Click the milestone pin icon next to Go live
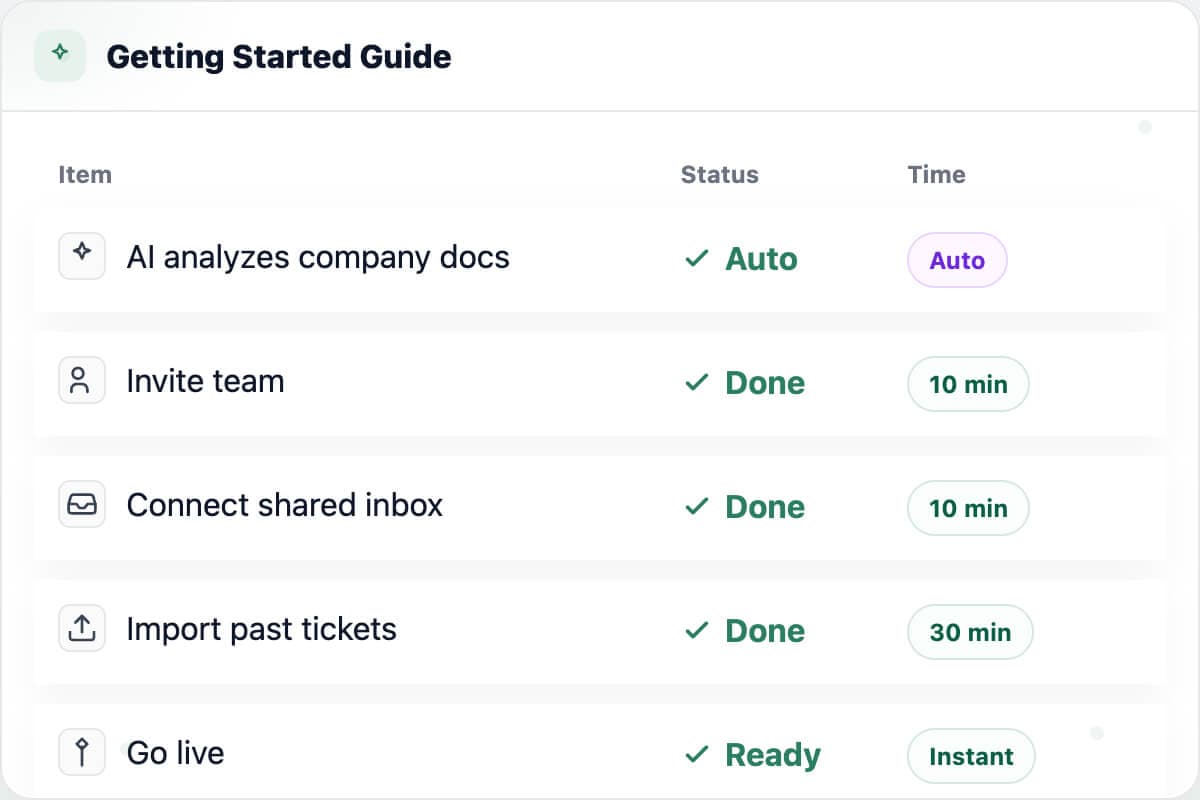Screen dimensions: 1200x800 point(82,752)
